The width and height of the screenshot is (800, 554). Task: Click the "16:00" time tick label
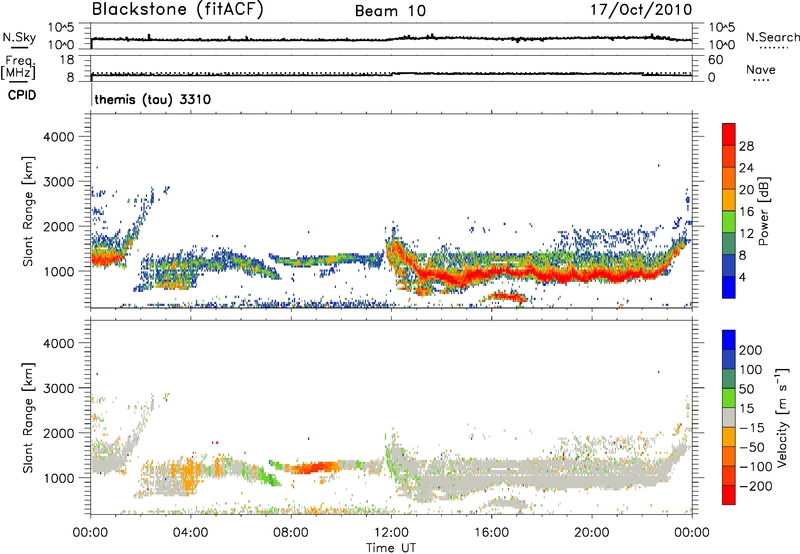[491, 533]
